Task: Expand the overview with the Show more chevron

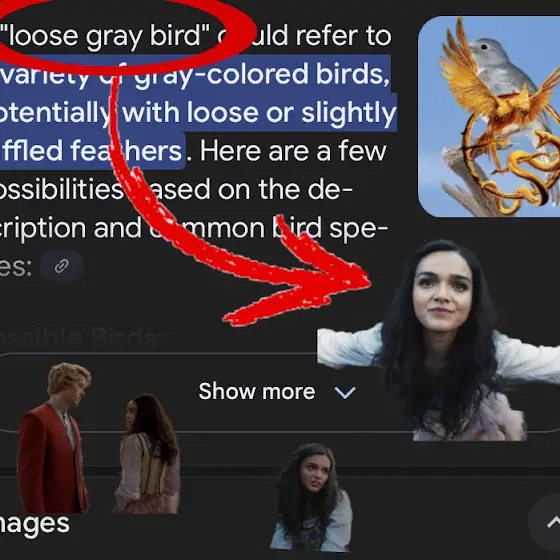Action: tap(345, 392)
